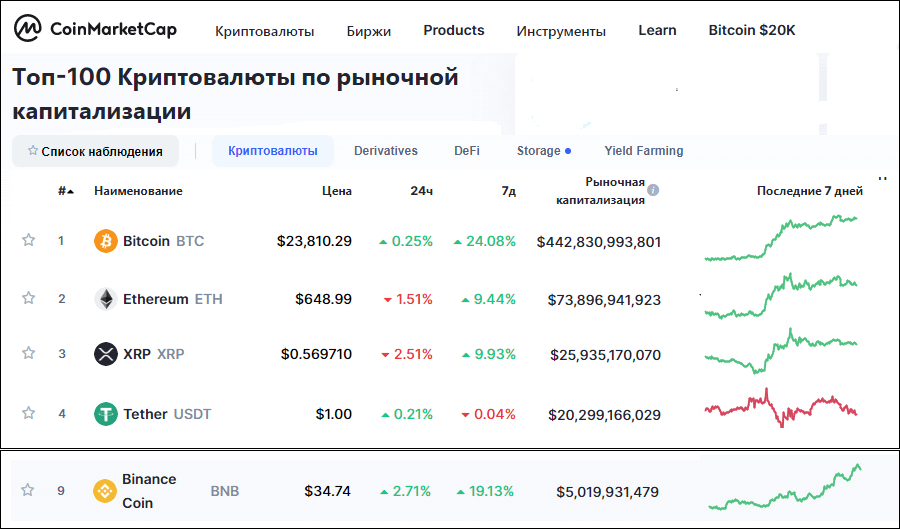Open Bitcoin's 7-day sparkline chart
The image size is (900, 529).
pyautogui.click(x=781, y=238)
